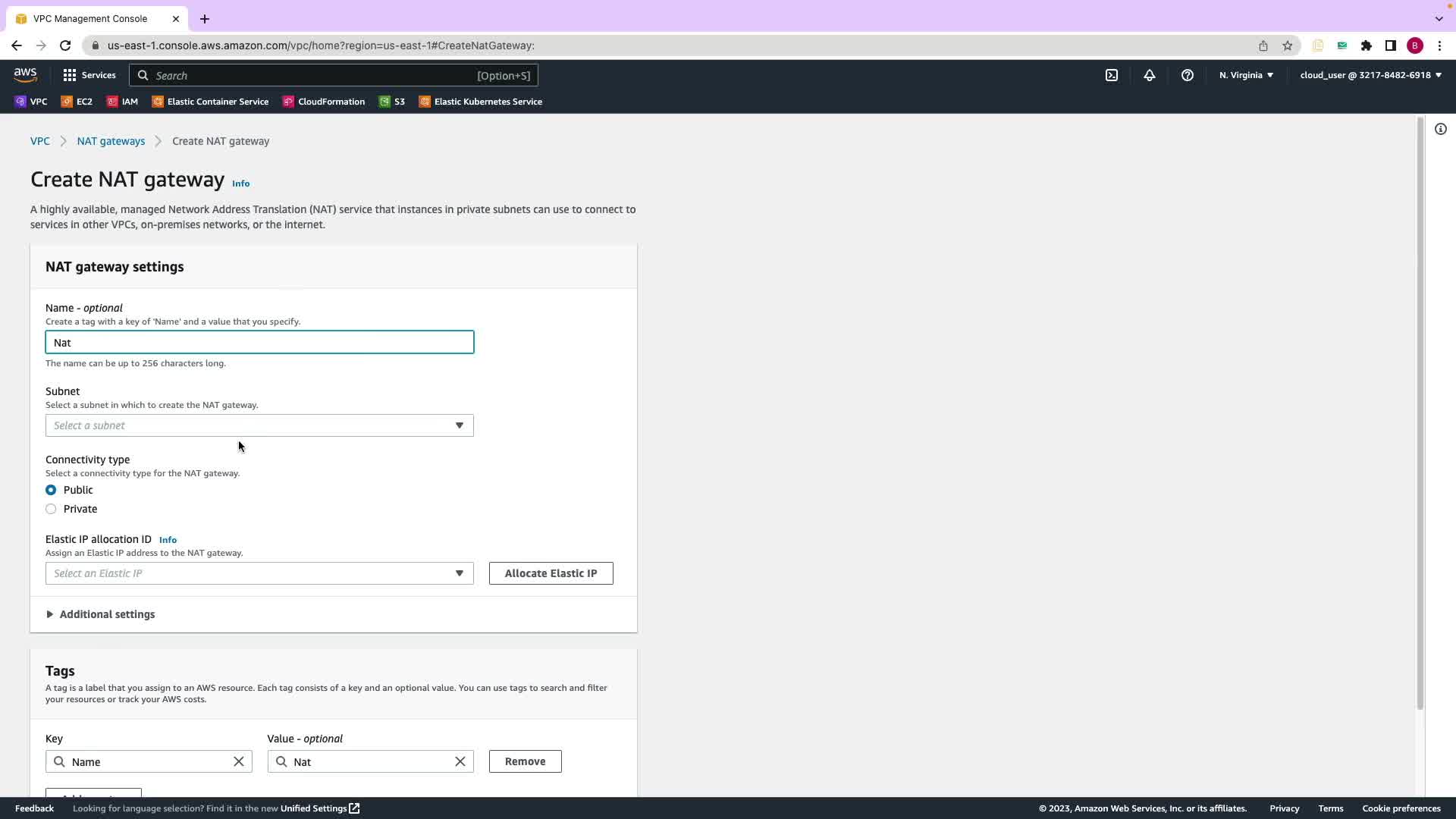This screenshot has height=819, width=1456.
Task: Click the Allocate Elastic IP button
Action: [x=551, y=573]
